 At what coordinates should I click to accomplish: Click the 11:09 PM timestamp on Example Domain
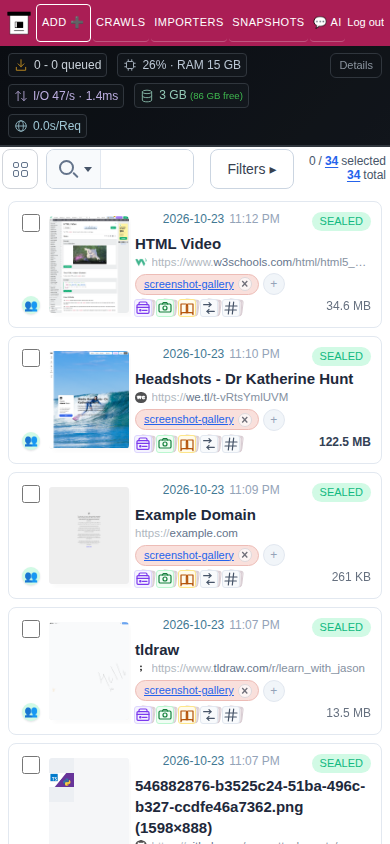pyautogui.click(x=254, y=490)
